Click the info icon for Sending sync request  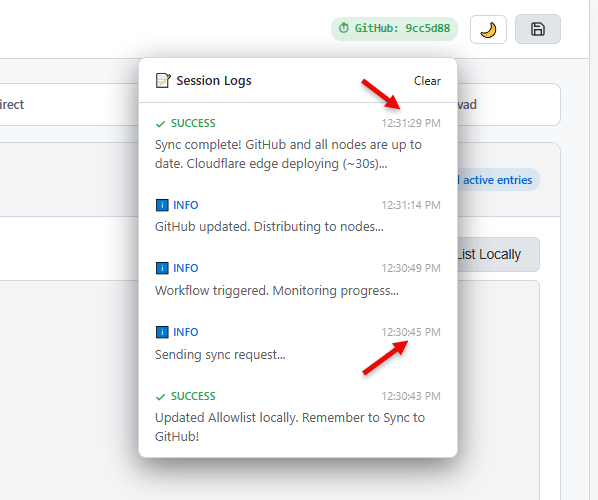coord(162,332)
